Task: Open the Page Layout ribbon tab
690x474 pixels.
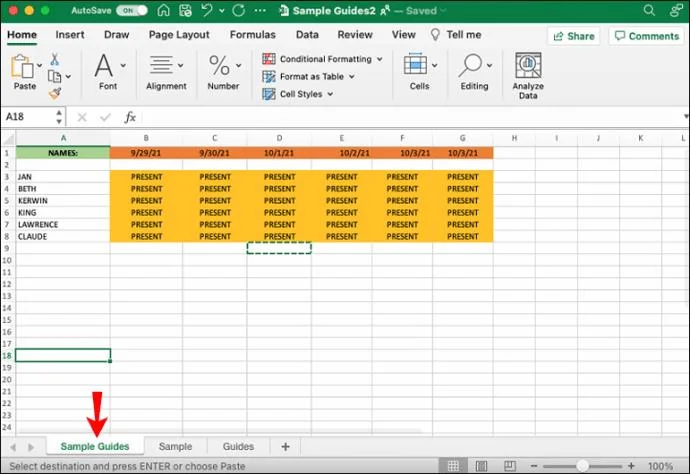Action: [x=179, y=35]
